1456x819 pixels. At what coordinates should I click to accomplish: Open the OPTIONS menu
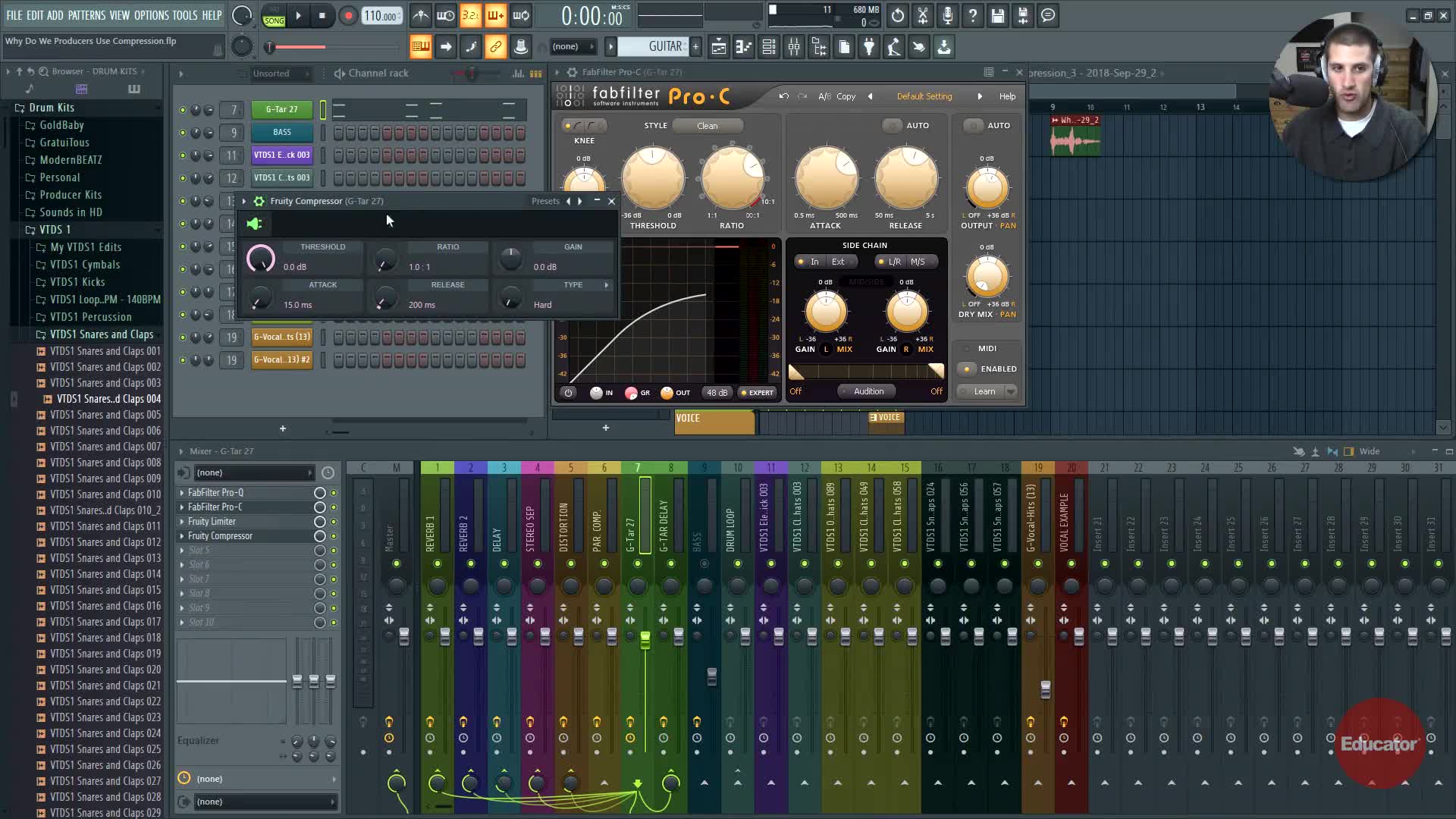(x=151, y=15)
